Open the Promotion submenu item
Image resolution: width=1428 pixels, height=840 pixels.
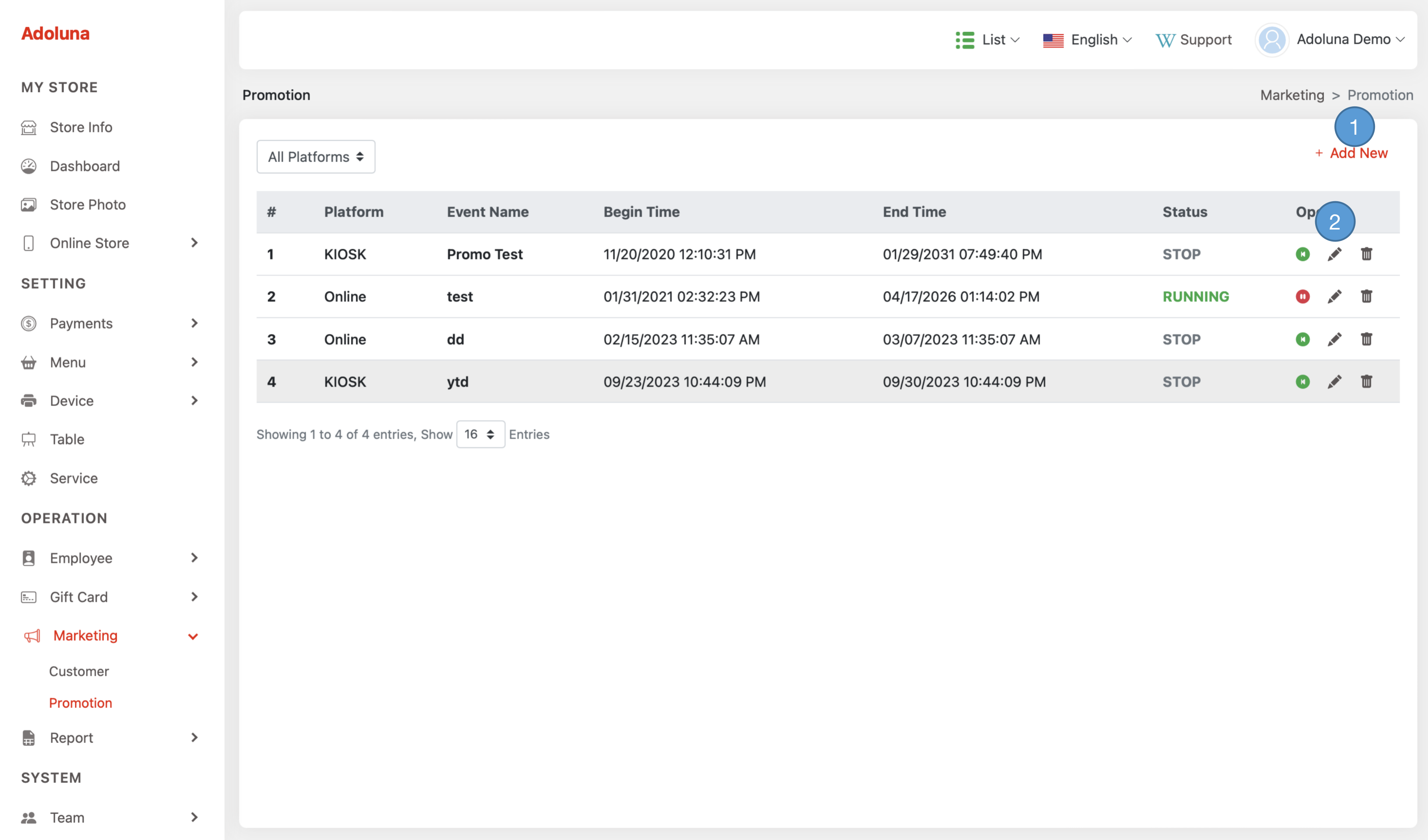[81, 703]
